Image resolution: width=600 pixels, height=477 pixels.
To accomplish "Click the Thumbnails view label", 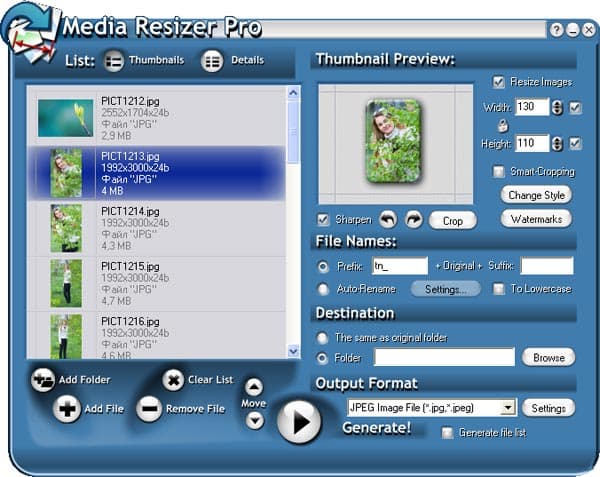I will 157,60.
